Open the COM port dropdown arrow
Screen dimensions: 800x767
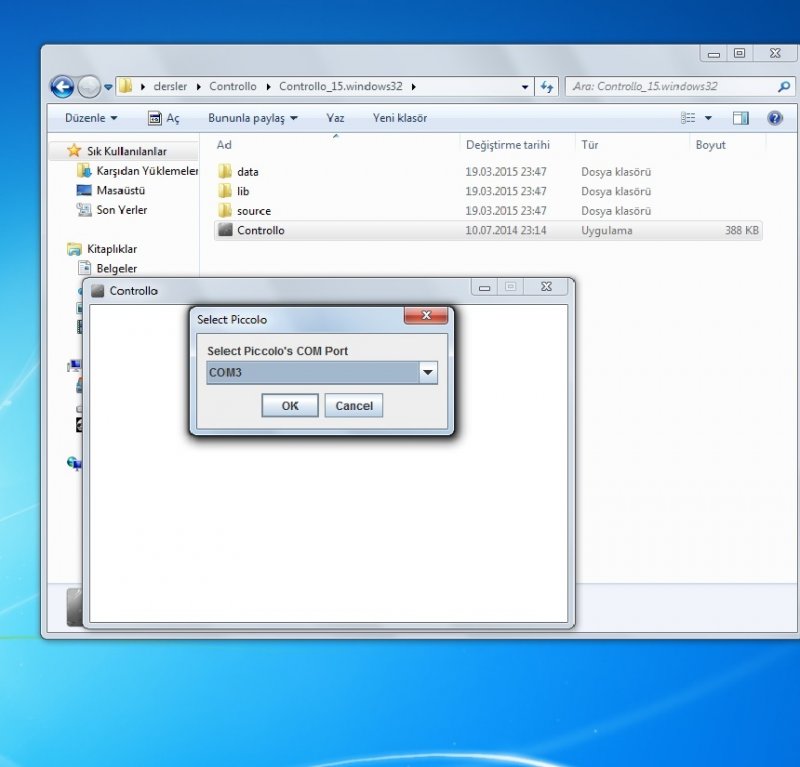(428, 373)
